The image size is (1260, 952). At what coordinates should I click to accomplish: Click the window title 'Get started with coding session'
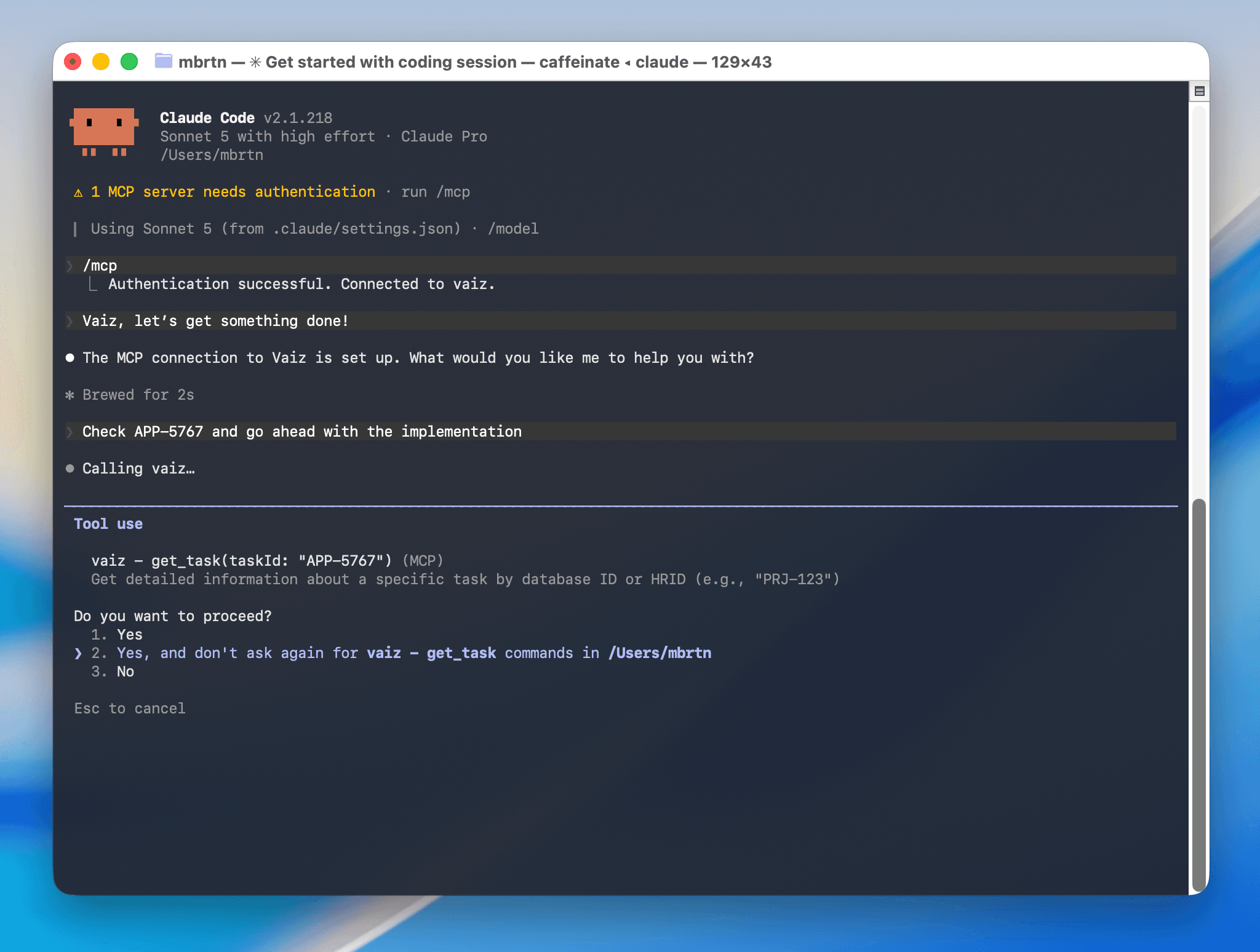pyautogui.click(x=391, y=62)
